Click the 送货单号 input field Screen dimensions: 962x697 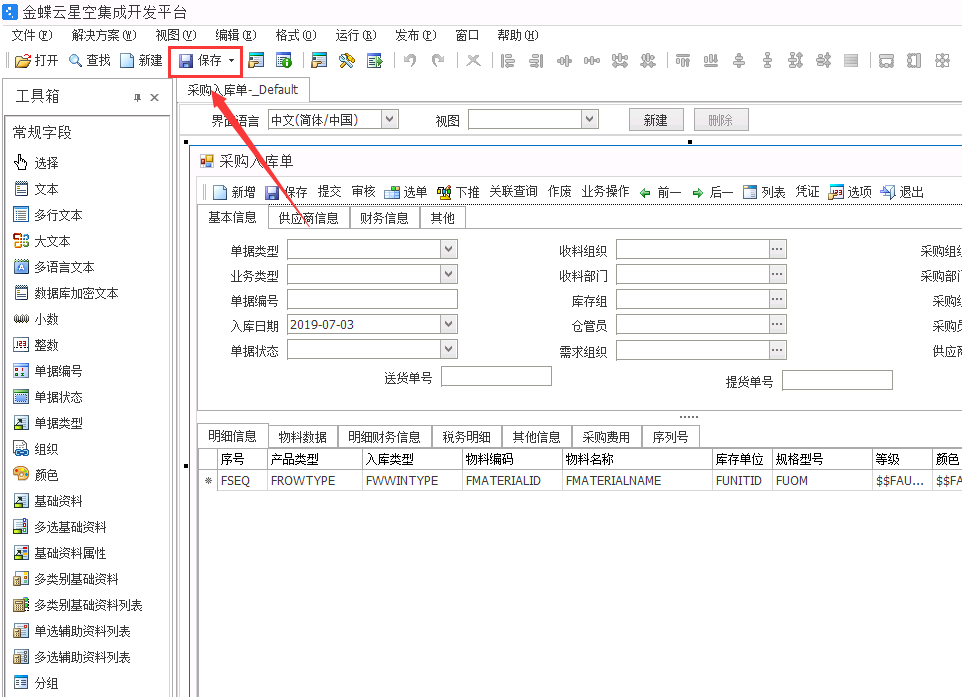pos(496,376)
